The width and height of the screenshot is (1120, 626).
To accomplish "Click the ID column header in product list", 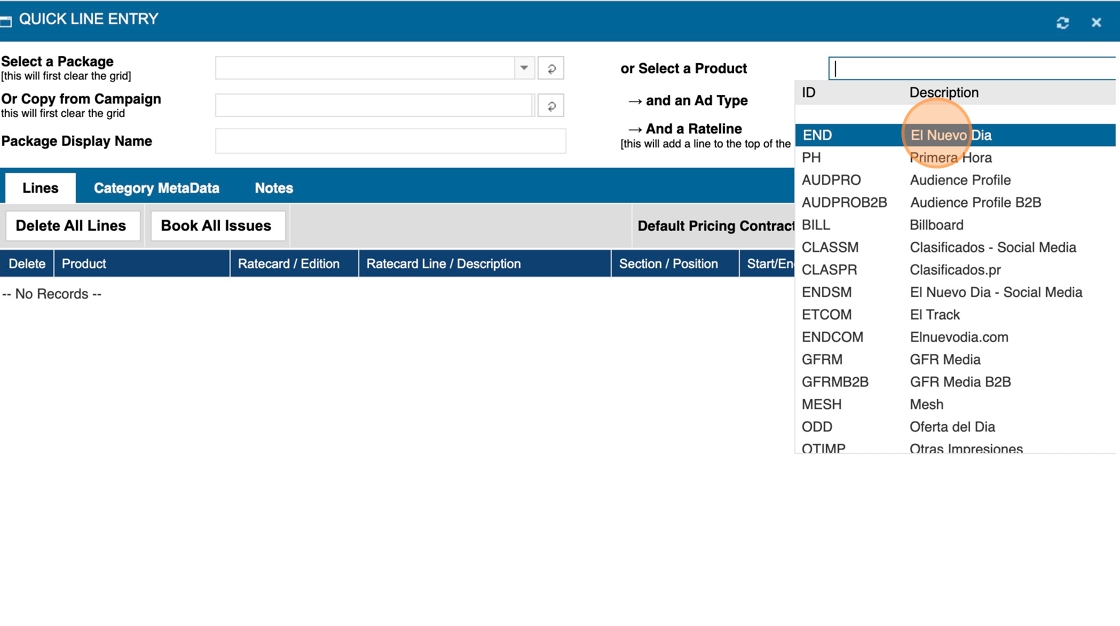I will [809, 92].
